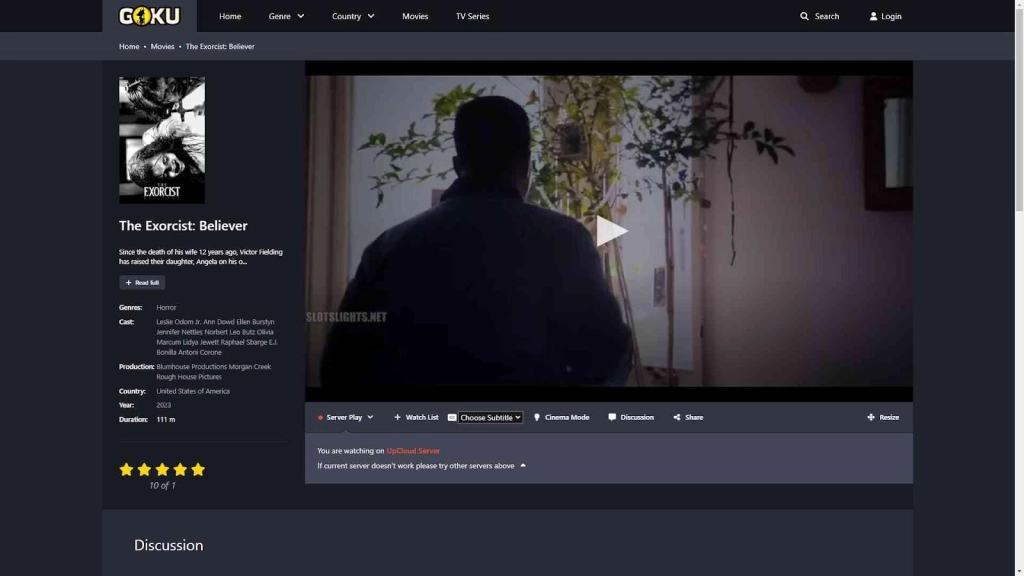
Task: Click the Login user icon
Action: tap(873, 16)
